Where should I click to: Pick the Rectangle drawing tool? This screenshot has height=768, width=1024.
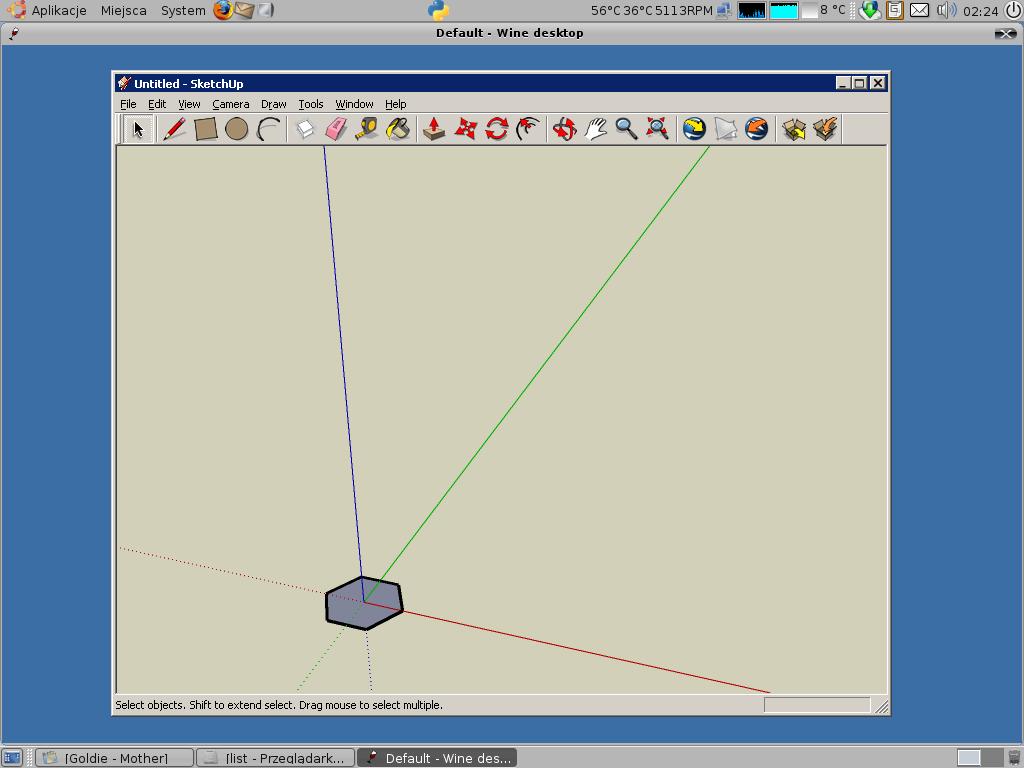206,129
